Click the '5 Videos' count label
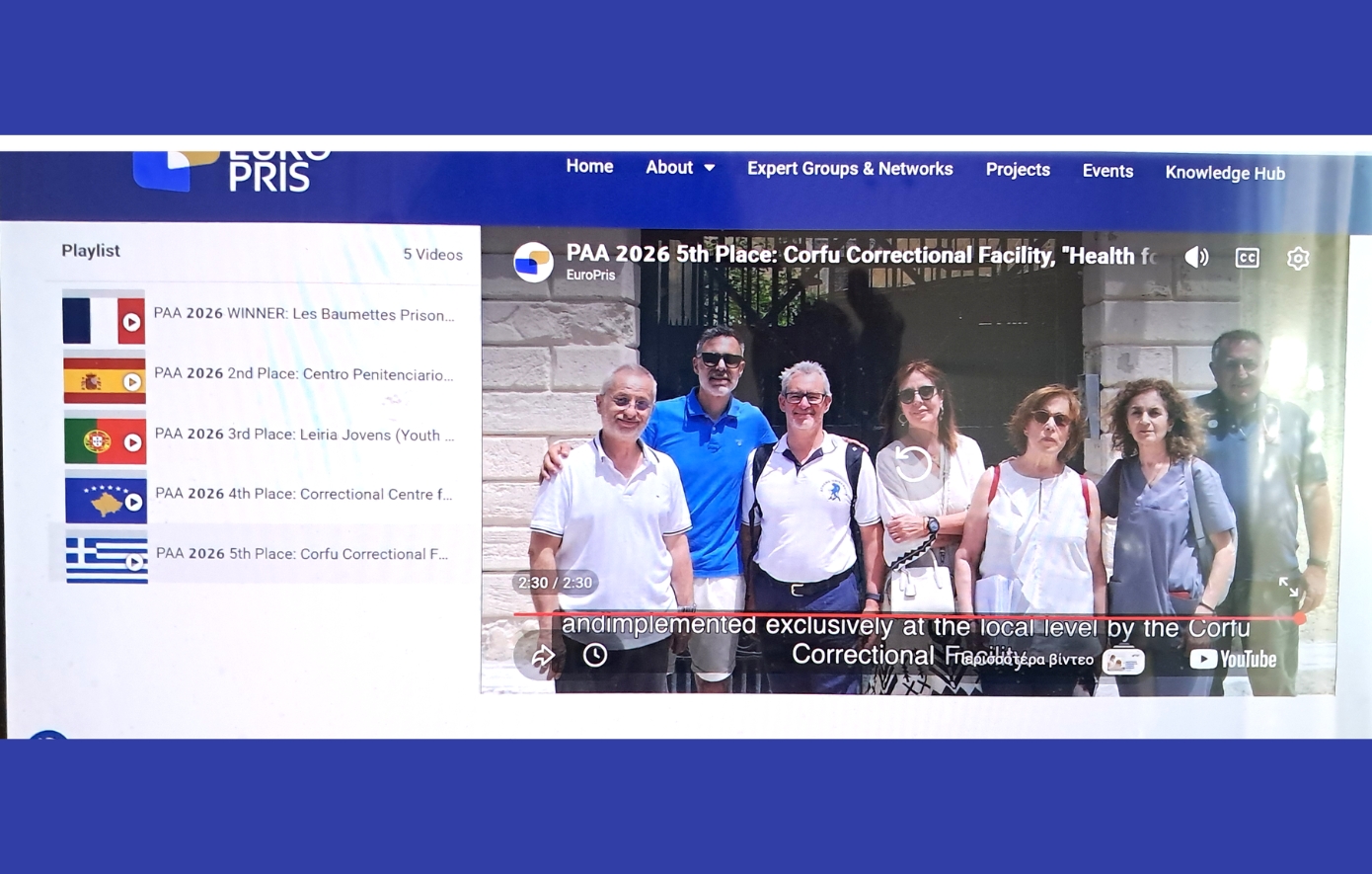The image size is (1372, 874). tap(432, 255)
